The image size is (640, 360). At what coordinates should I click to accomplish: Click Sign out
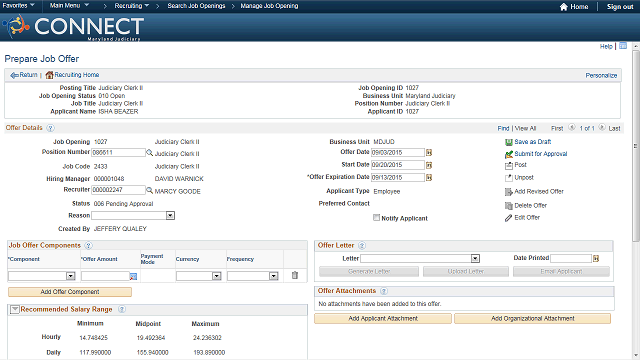pyautogui.click(x=620, y=7)
